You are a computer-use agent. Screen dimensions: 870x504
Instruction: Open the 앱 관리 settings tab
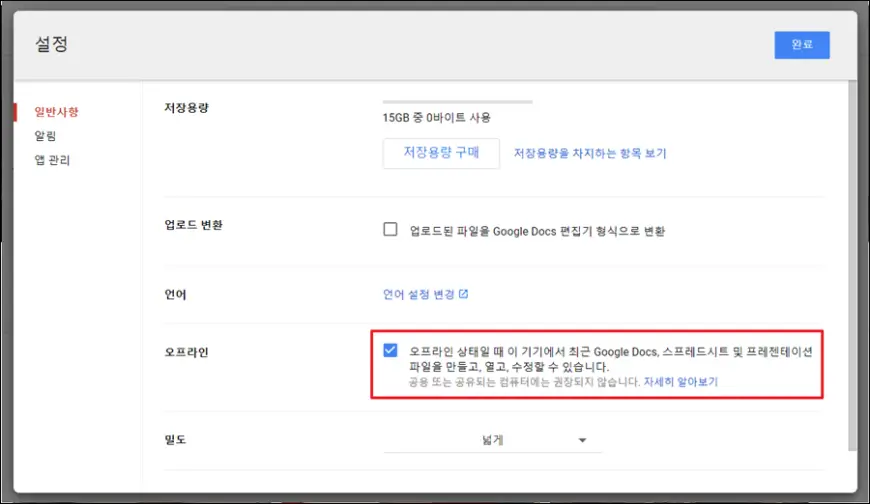pos(52,160)
